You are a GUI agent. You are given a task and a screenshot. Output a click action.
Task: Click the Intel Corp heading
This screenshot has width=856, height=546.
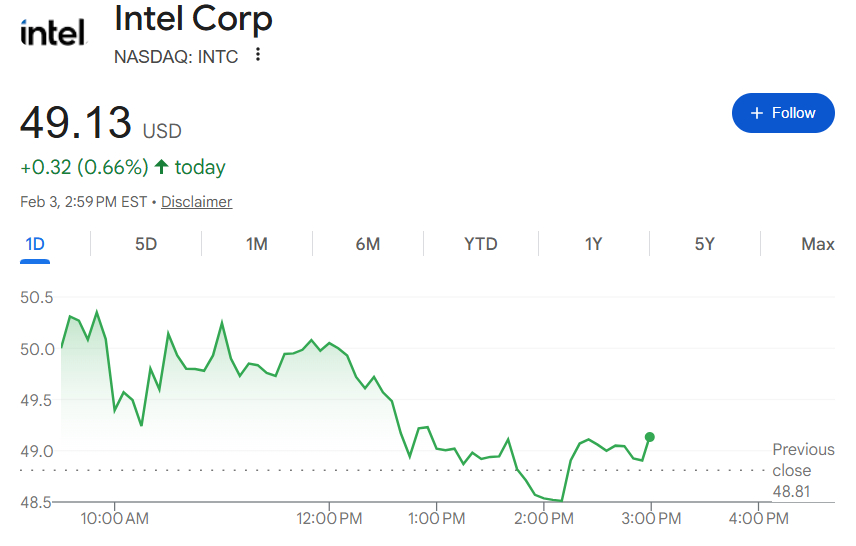point(193,18)
